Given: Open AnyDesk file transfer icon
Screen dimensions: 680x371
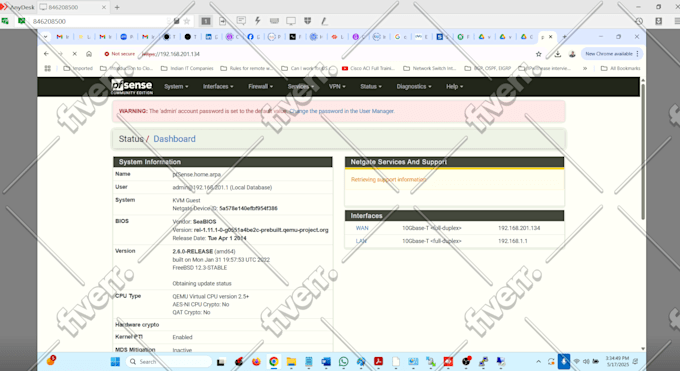Looking at the screenshot, I should [x=222, y=21].
